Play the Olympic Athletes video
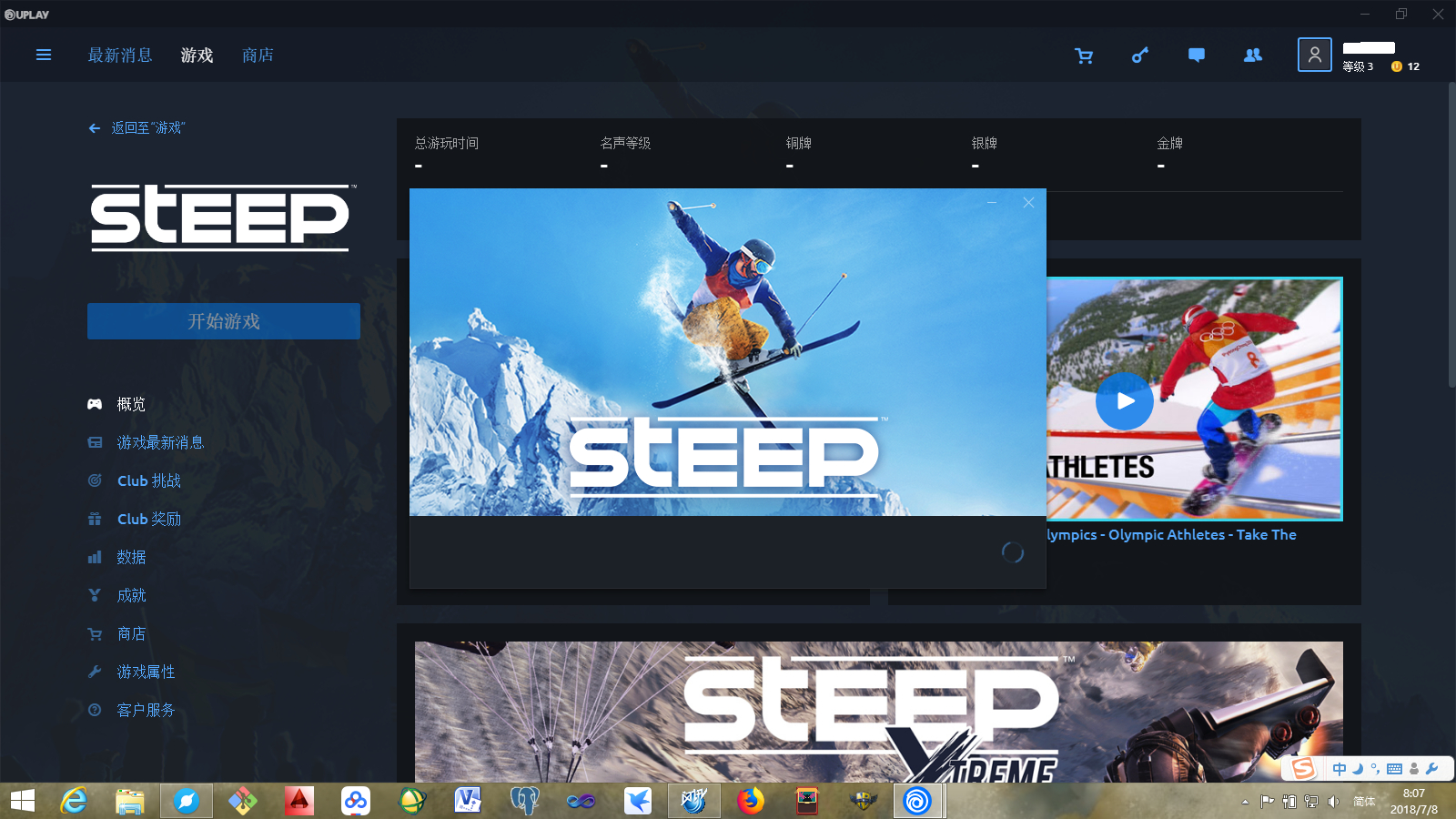This screenshot has height=819, width=1456. (1125, 401)
